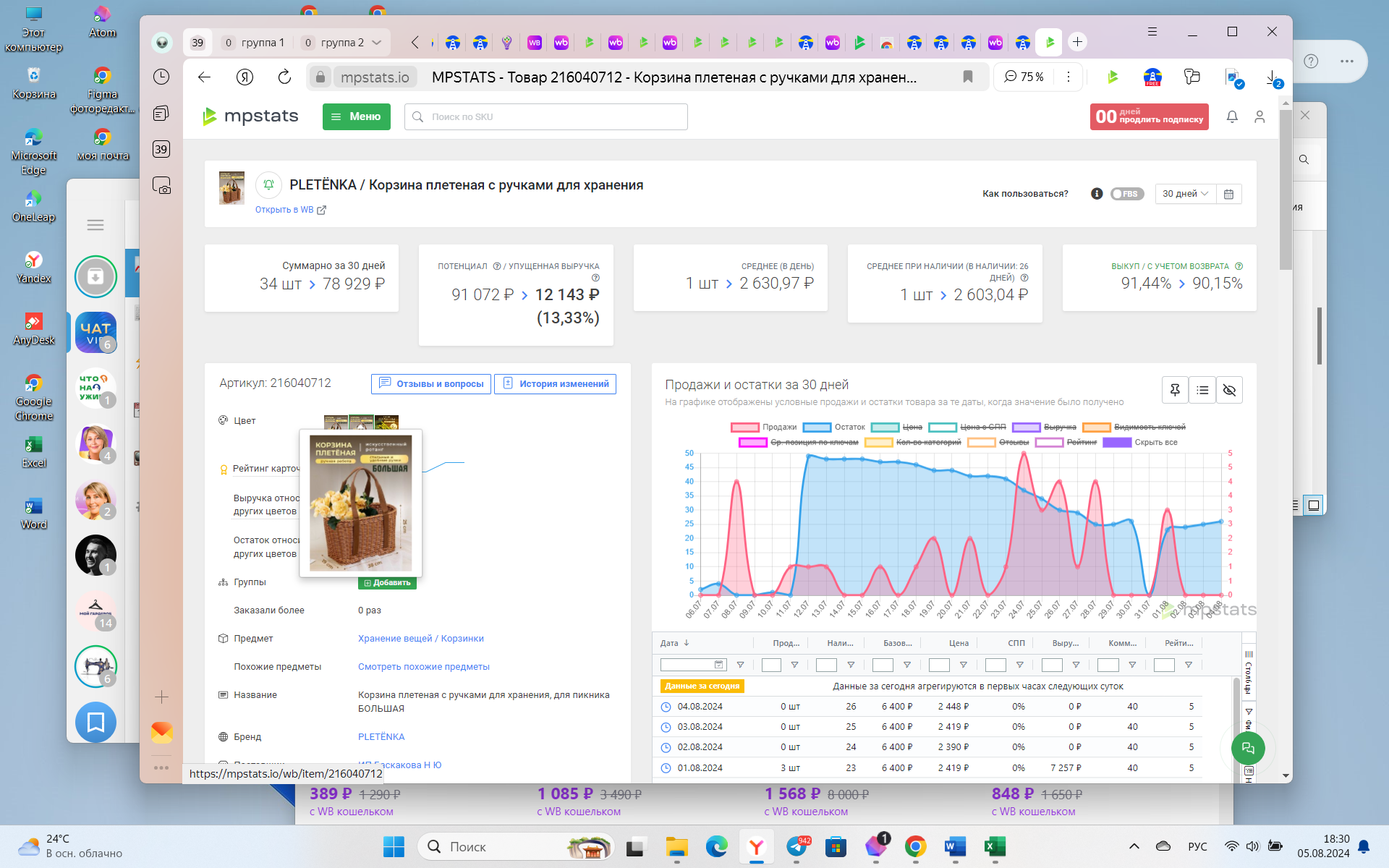Click the browser bookmark icon in address bar
The image size is (1389, 868).
pos(967,77)
